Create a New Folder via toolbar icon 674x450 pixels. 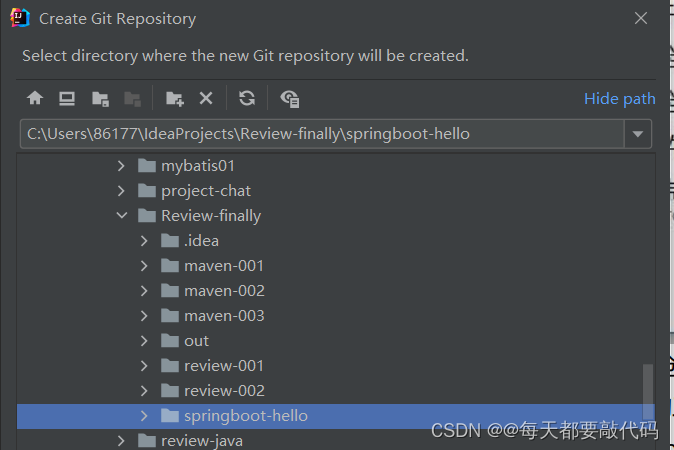[x=175, y=99]
